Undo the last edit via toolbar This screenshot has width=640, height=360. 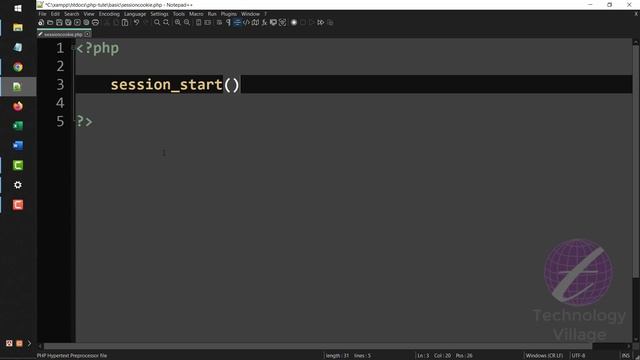[x=136, y=22]
